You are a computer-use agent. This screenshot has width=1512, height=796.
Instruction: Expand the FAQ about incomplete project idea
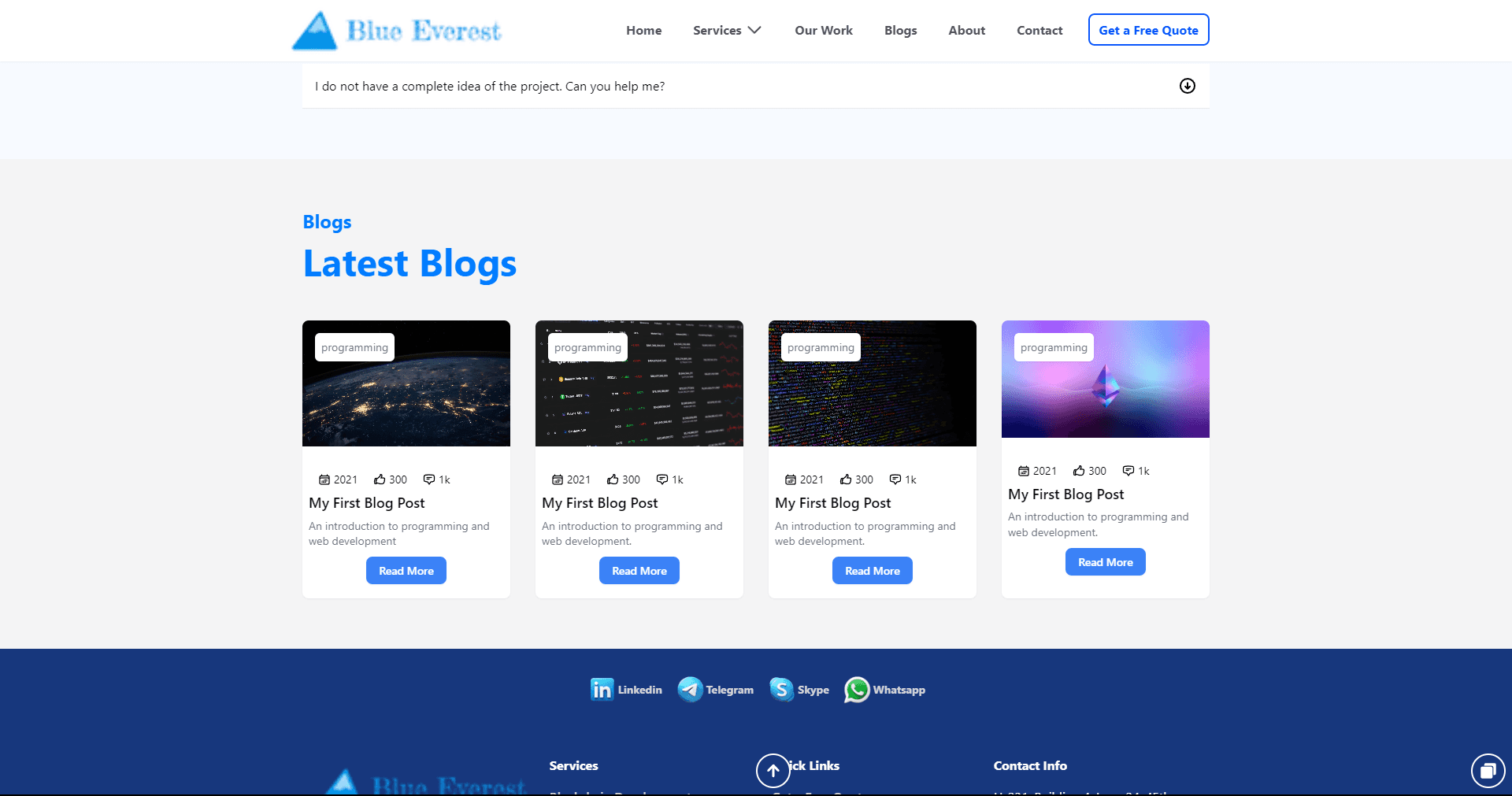coord(755,86)
